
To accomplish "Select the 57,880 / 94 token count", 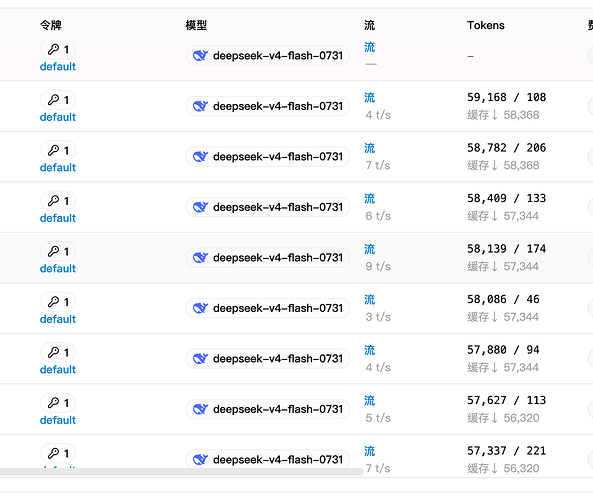I will pos(503,349).
